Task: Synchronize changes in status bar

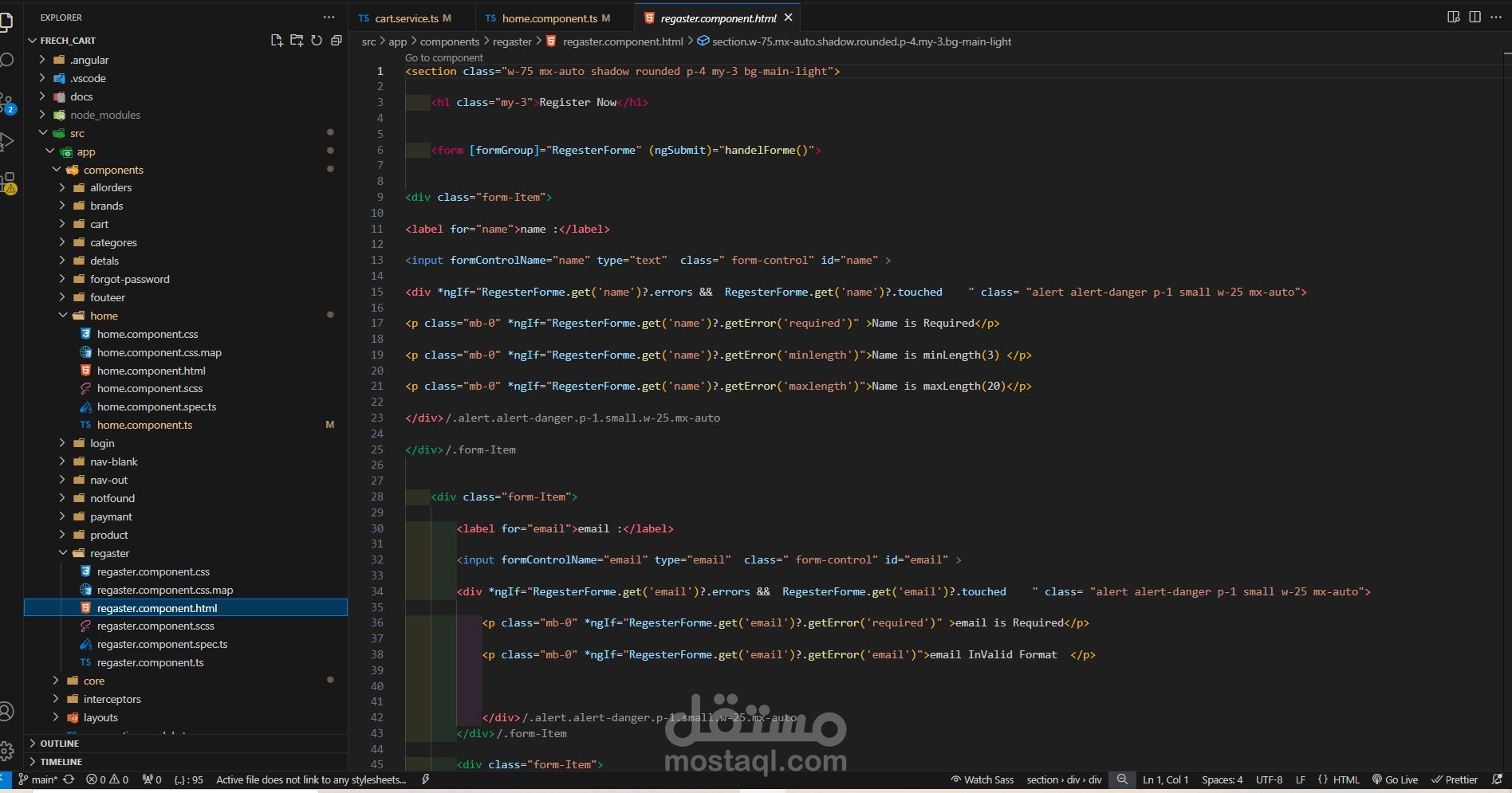Action: click(x=69, y=779)
